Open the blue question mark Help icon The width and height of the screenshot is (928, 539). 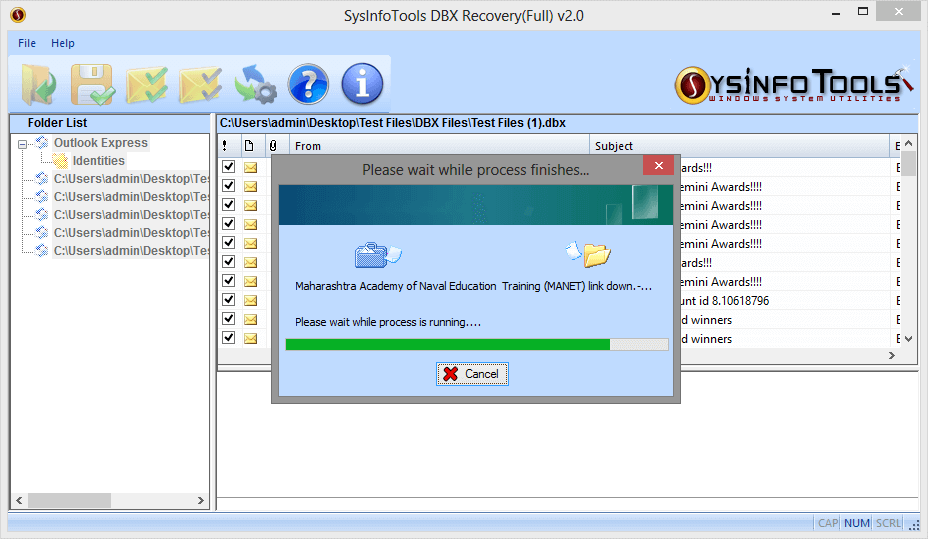point(308,85)
